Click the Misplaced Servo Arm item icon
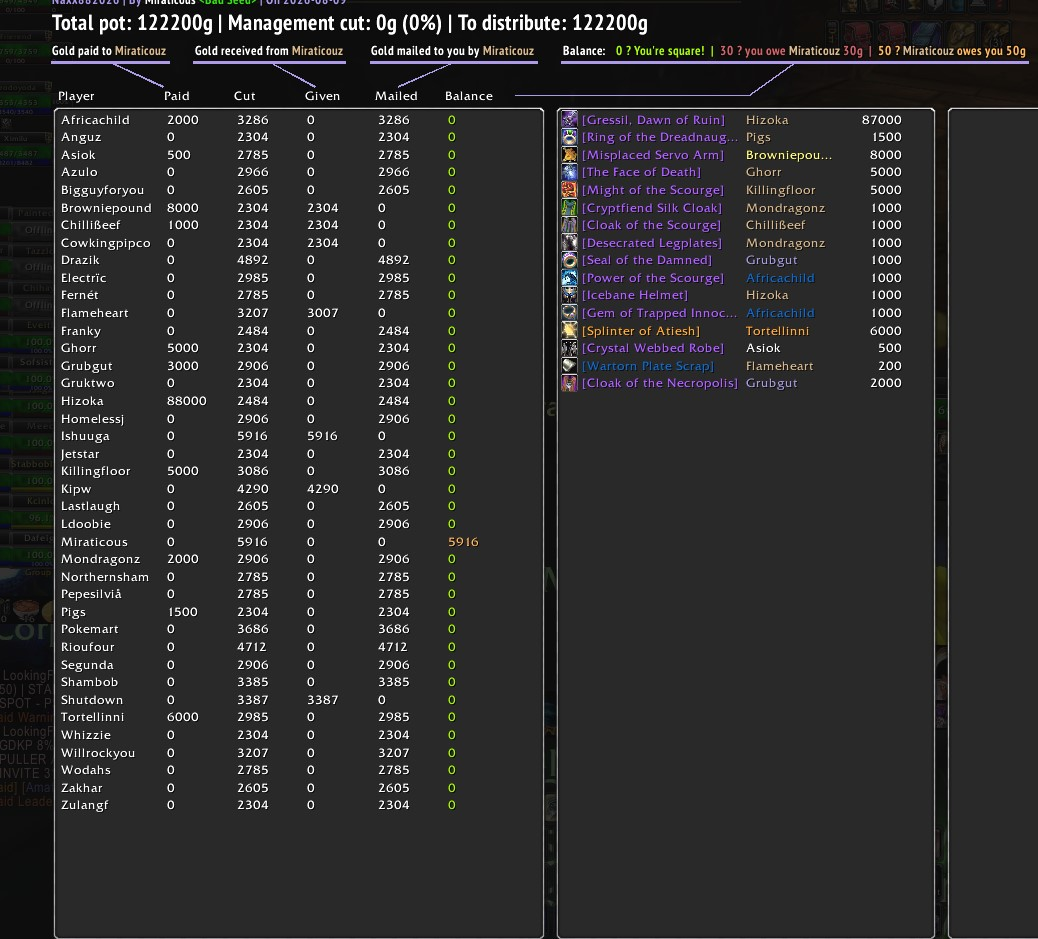Image resolution: width=1038 pixels, height=939 pixels. [x=569, y=154]
